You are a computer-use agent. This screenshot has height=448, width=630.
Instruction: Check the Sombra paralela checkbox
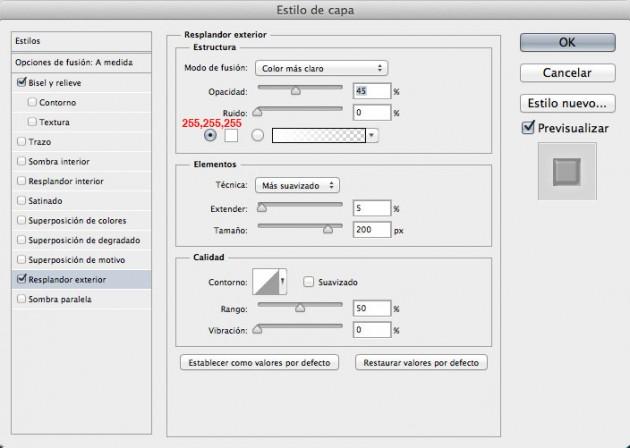(x=22, y=299)
